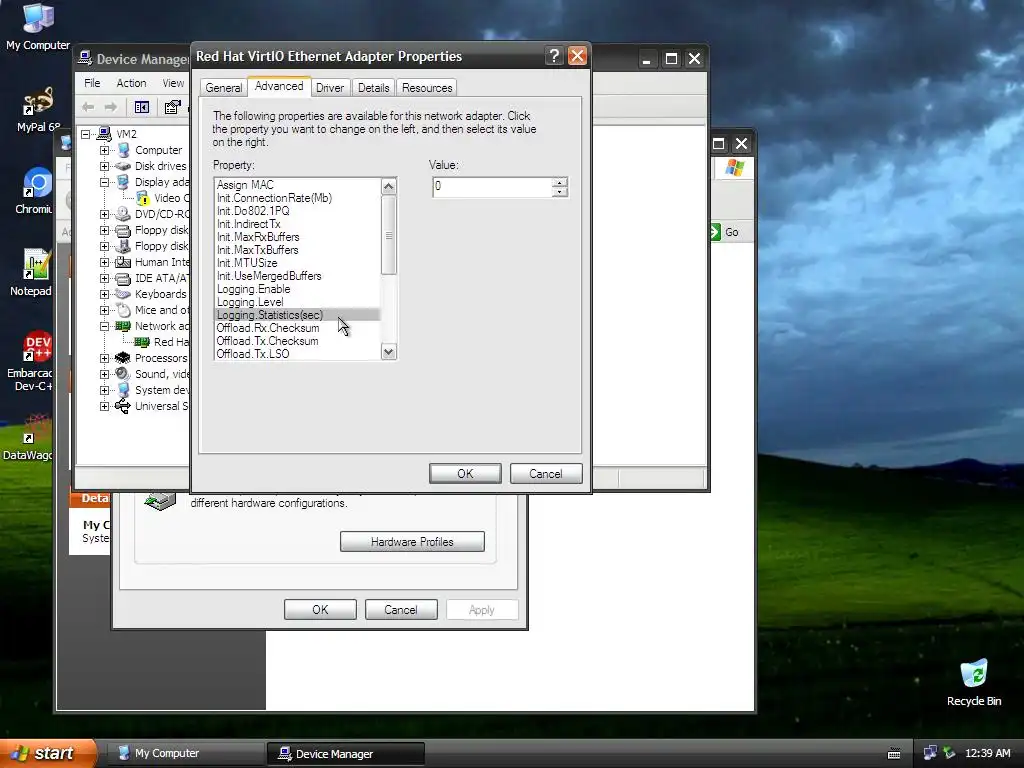Click the property list scroll down arrow

click(x=389, y=352)
